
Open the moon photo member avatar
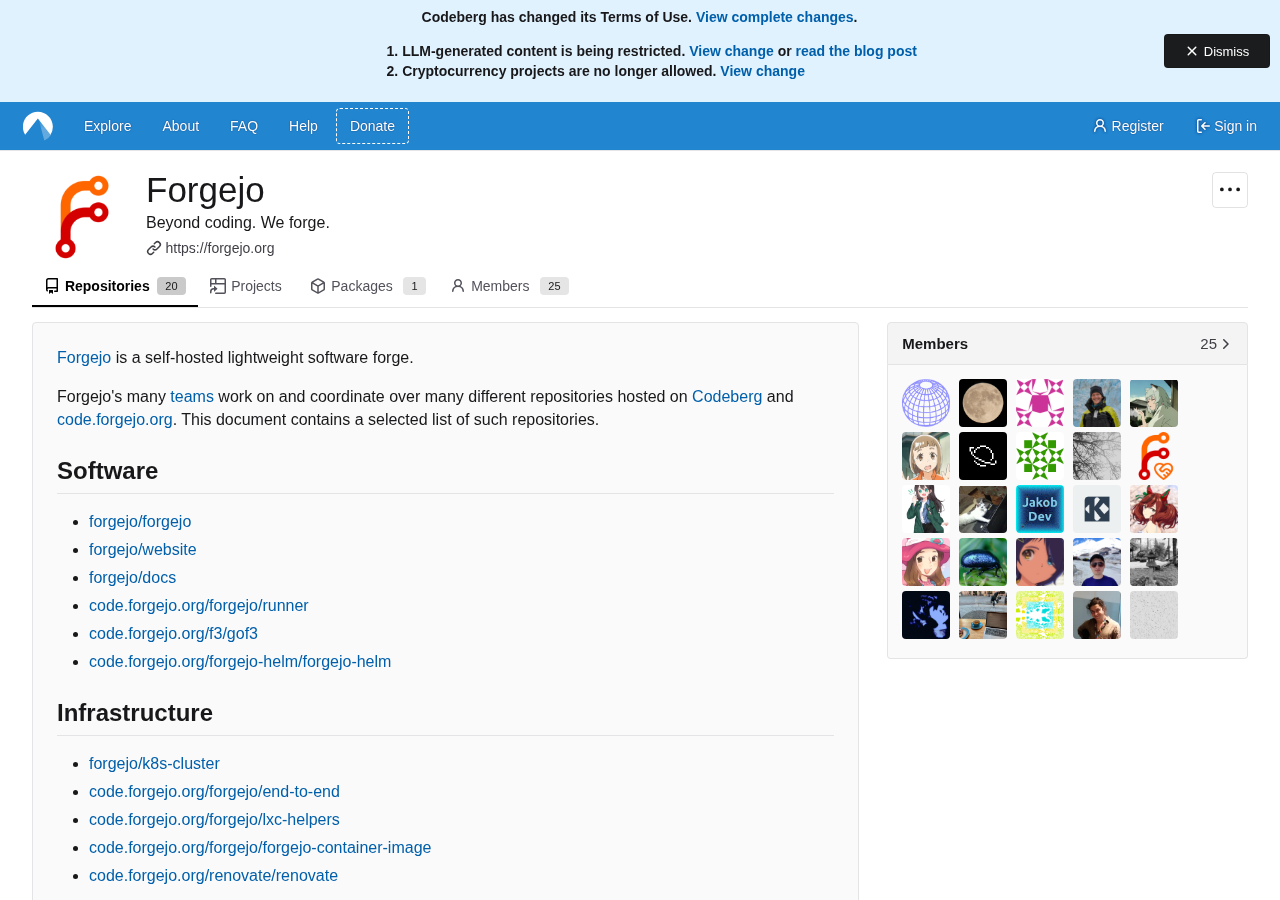click(983, 403)
